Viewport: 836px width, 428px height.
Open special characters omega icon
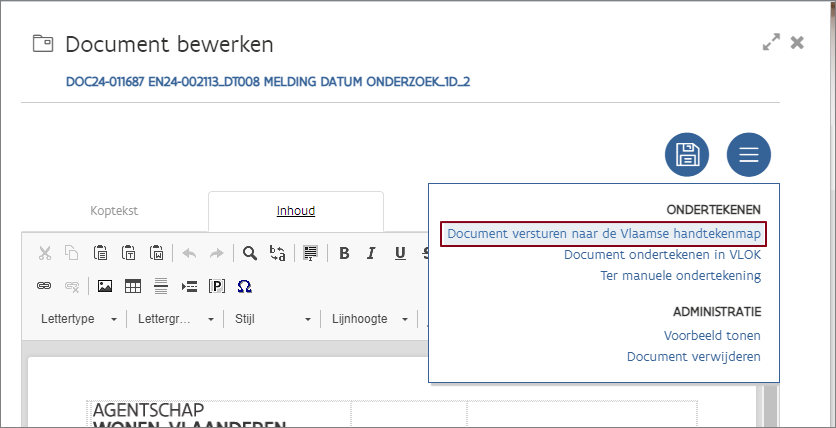[244, 286]
